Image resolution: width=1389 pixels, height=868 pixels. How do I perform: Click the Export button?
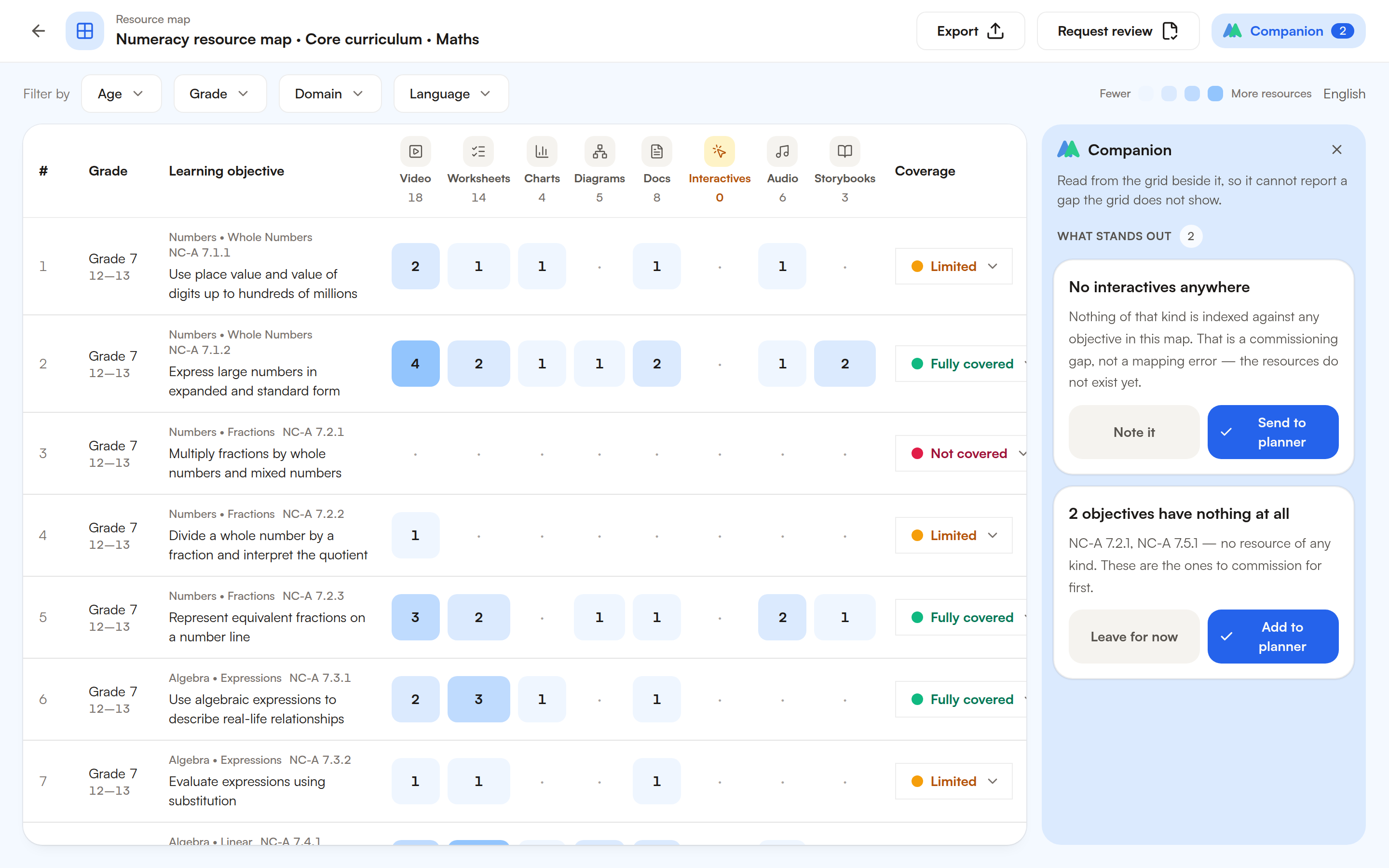(x=970, y=31)
